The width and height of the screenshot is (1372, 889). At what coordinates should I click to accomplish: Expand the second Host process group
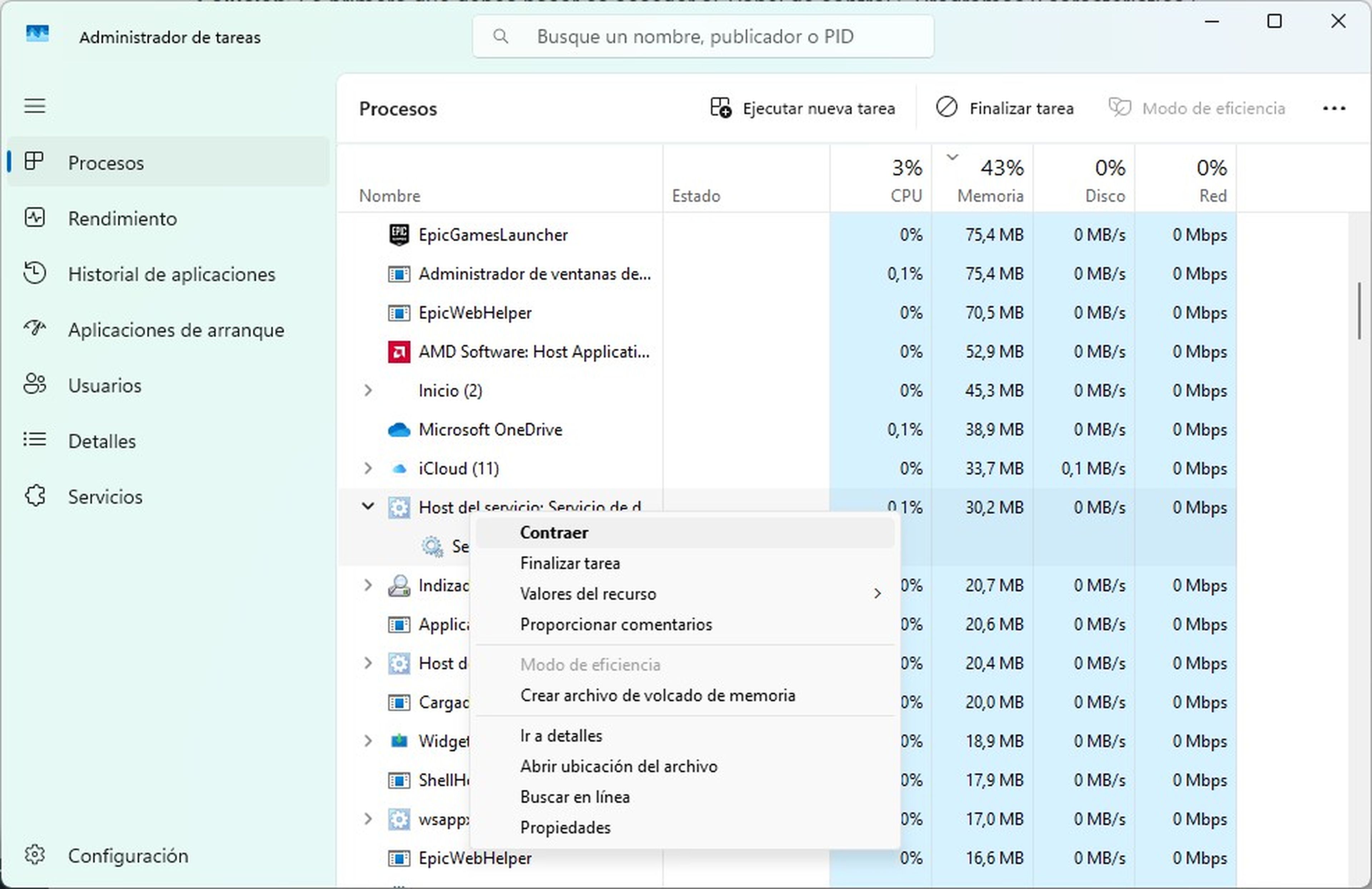pos(368,663)
